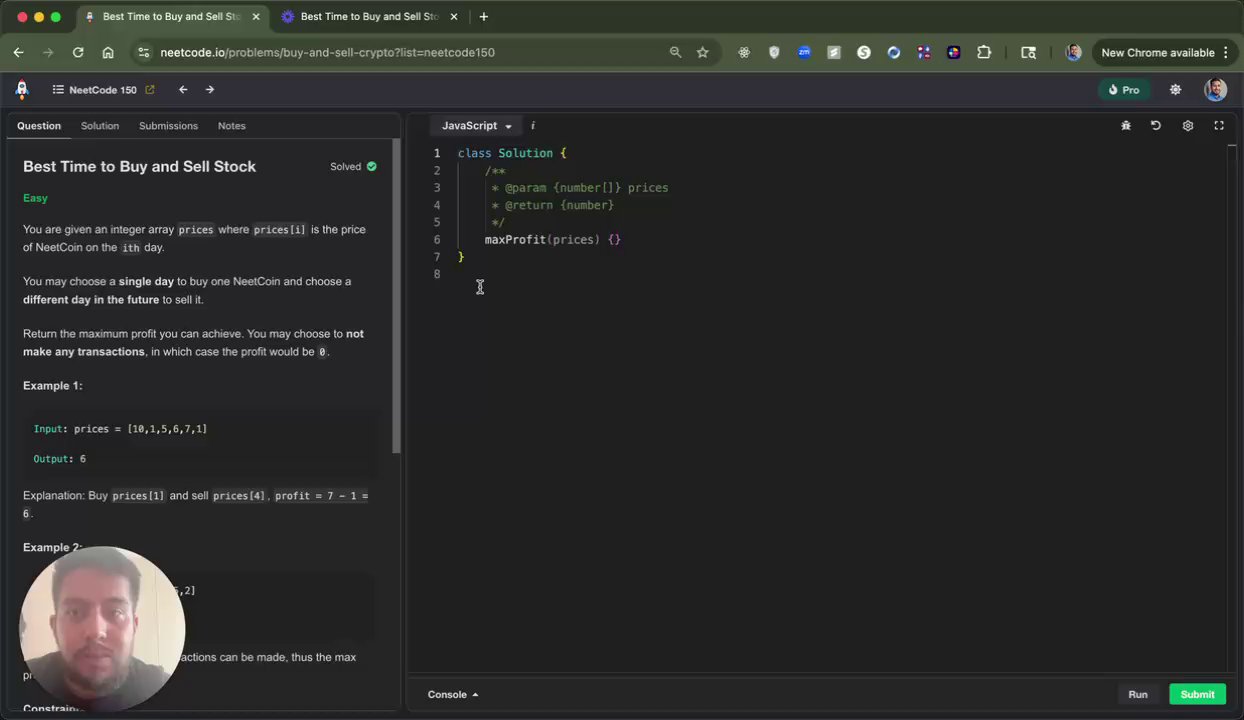Click the NeetCode rocket logo
Viewport: 1244px width, 720px height.
coord(22,90)
